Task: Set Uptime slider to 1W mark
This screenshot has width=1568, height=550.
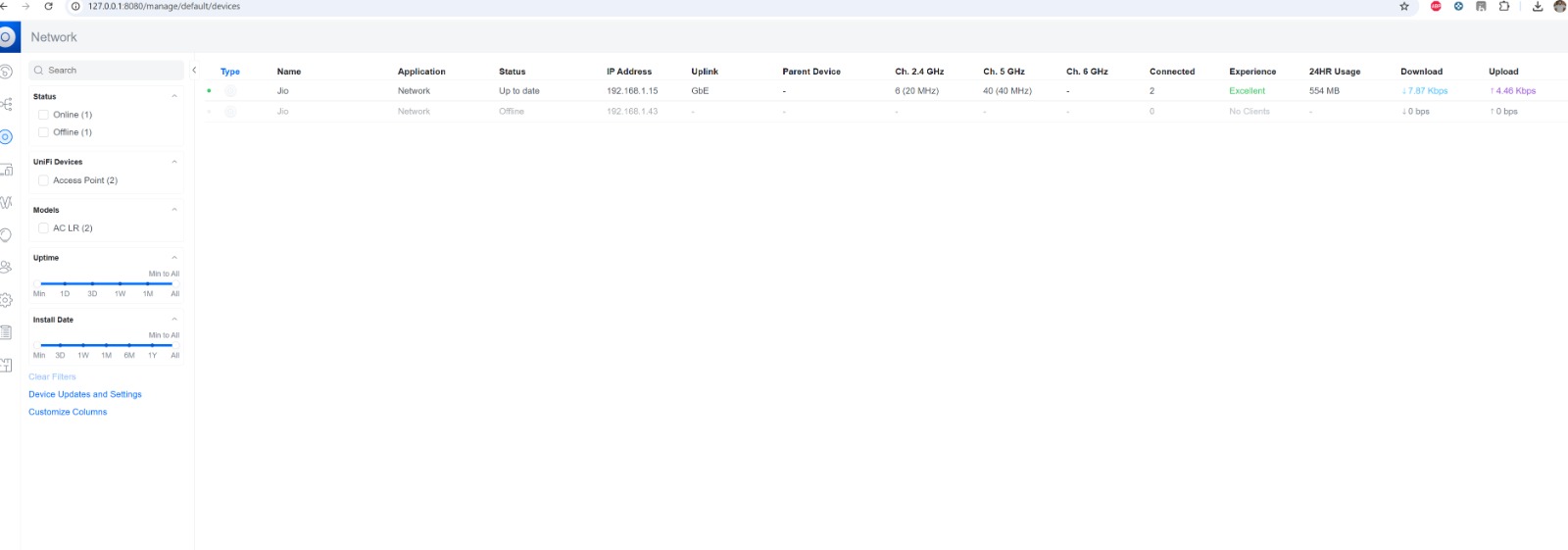Action: 120,283
